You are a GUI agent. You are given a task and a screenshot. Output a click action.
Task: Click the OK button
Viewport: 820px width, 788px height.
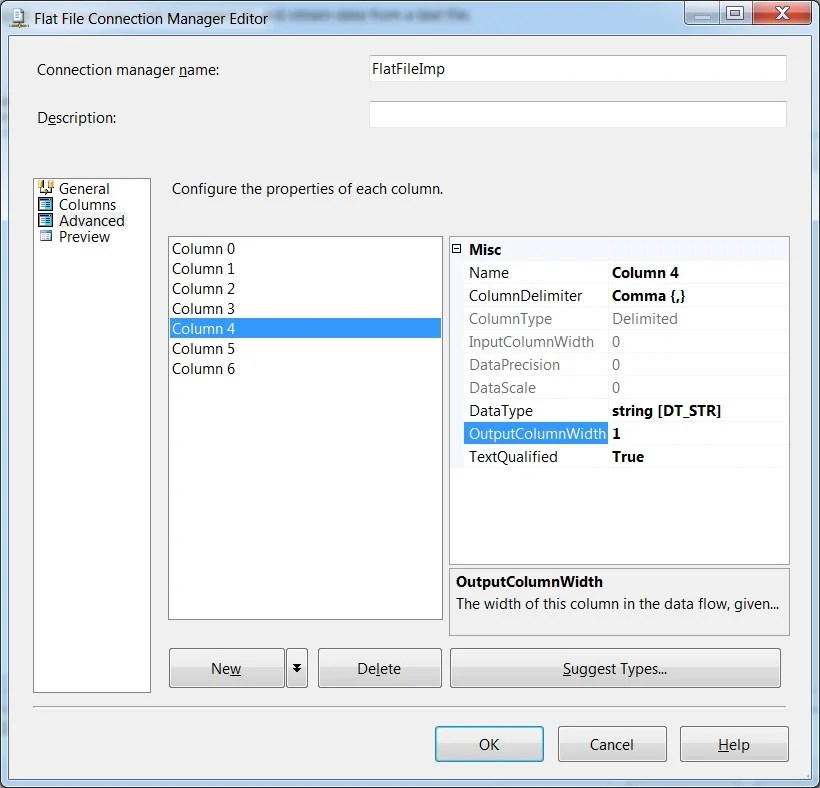[x=489, y=743]
